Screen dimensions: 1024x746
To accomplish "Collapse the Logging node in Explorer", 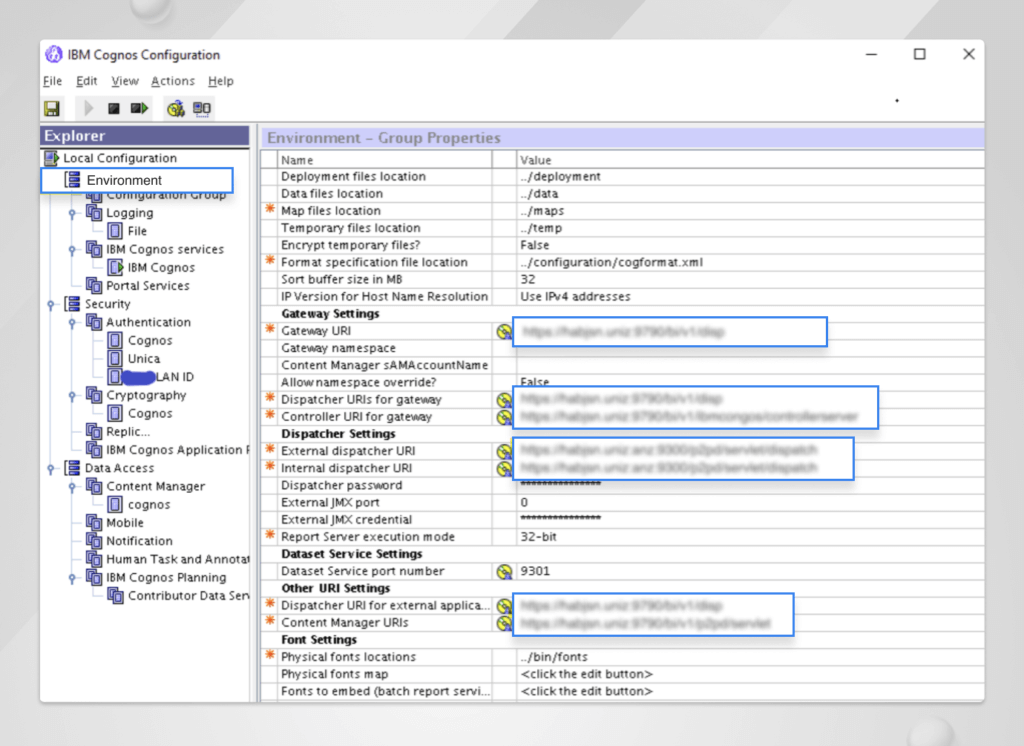I will click(71, 213).
